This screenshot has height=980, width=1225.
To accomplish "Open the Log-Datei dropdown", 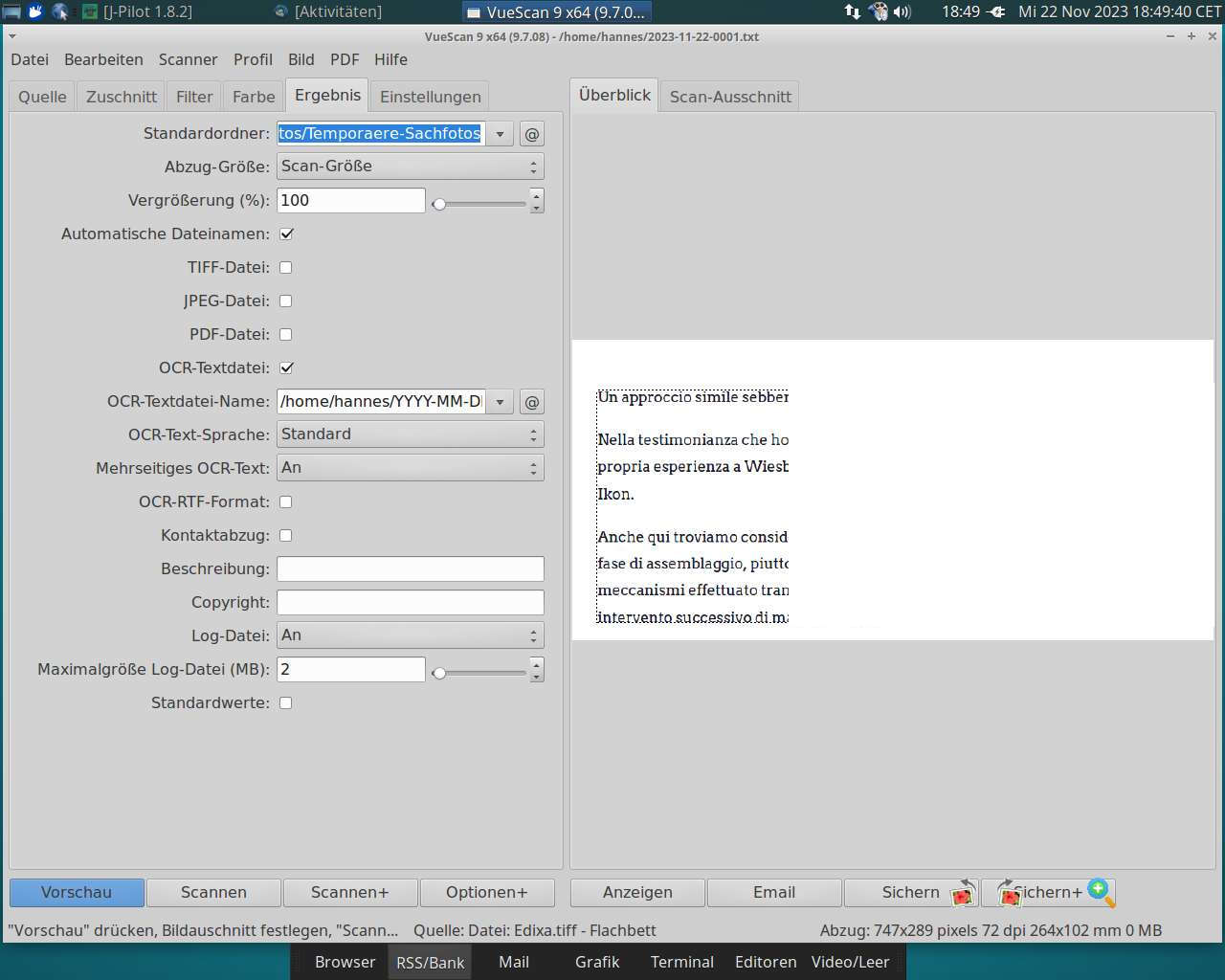I will 410,635.
